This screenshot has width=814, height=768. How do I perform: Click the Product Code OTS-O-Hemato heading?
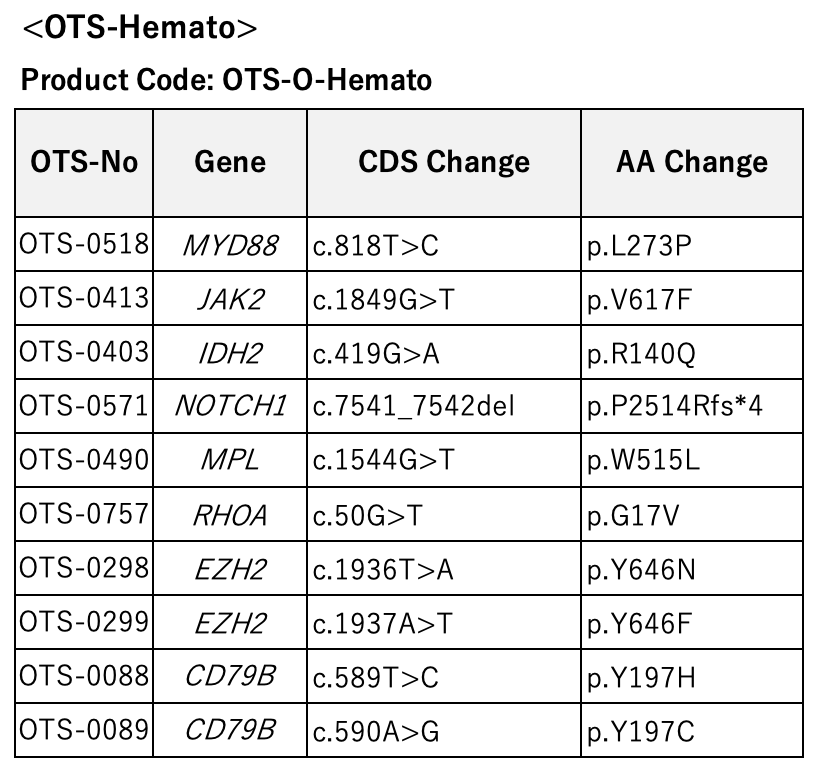tap(226, 80)
